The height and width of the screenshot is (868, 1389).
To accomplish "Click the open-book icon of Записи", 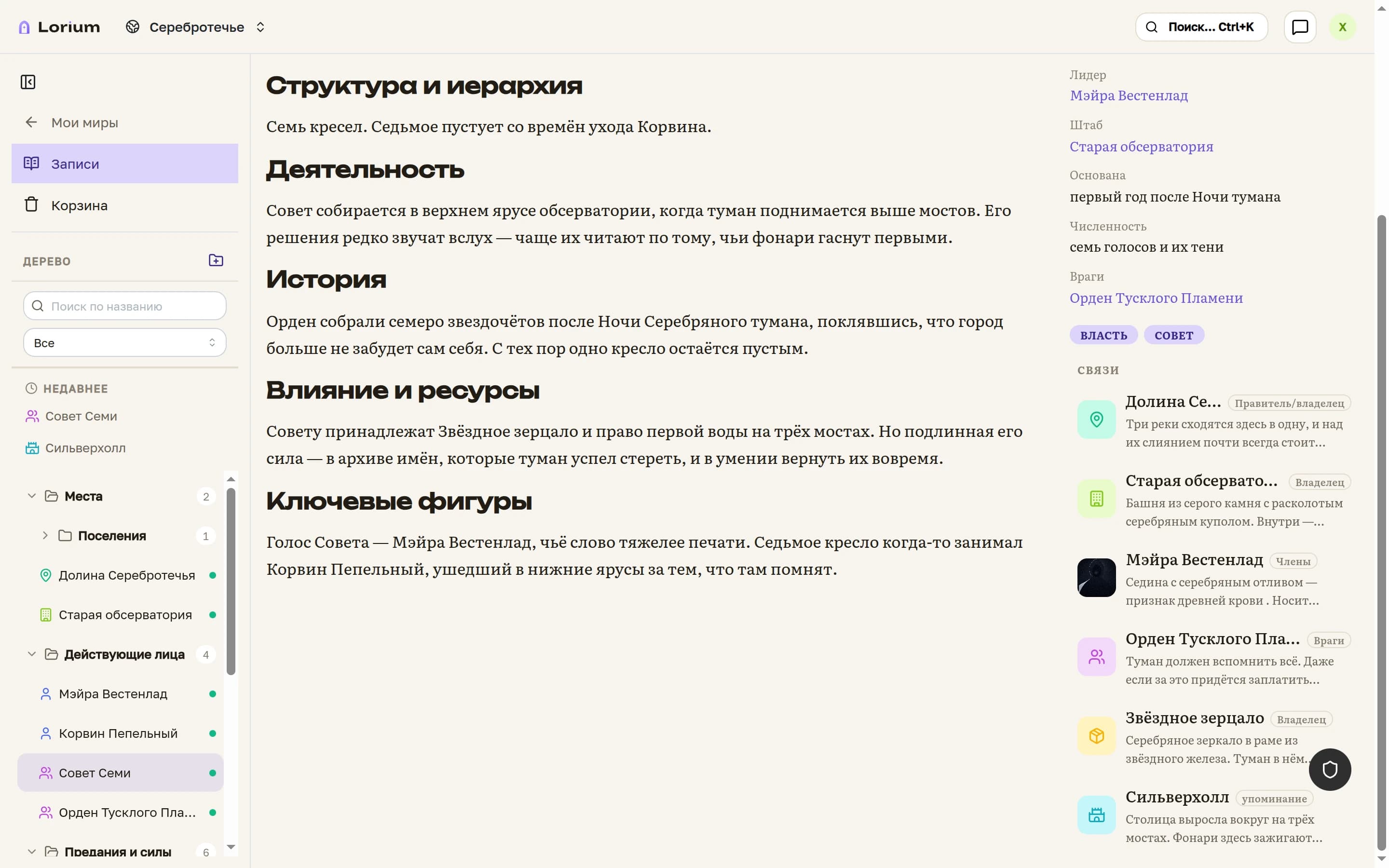I will click(x=31, y=163).
